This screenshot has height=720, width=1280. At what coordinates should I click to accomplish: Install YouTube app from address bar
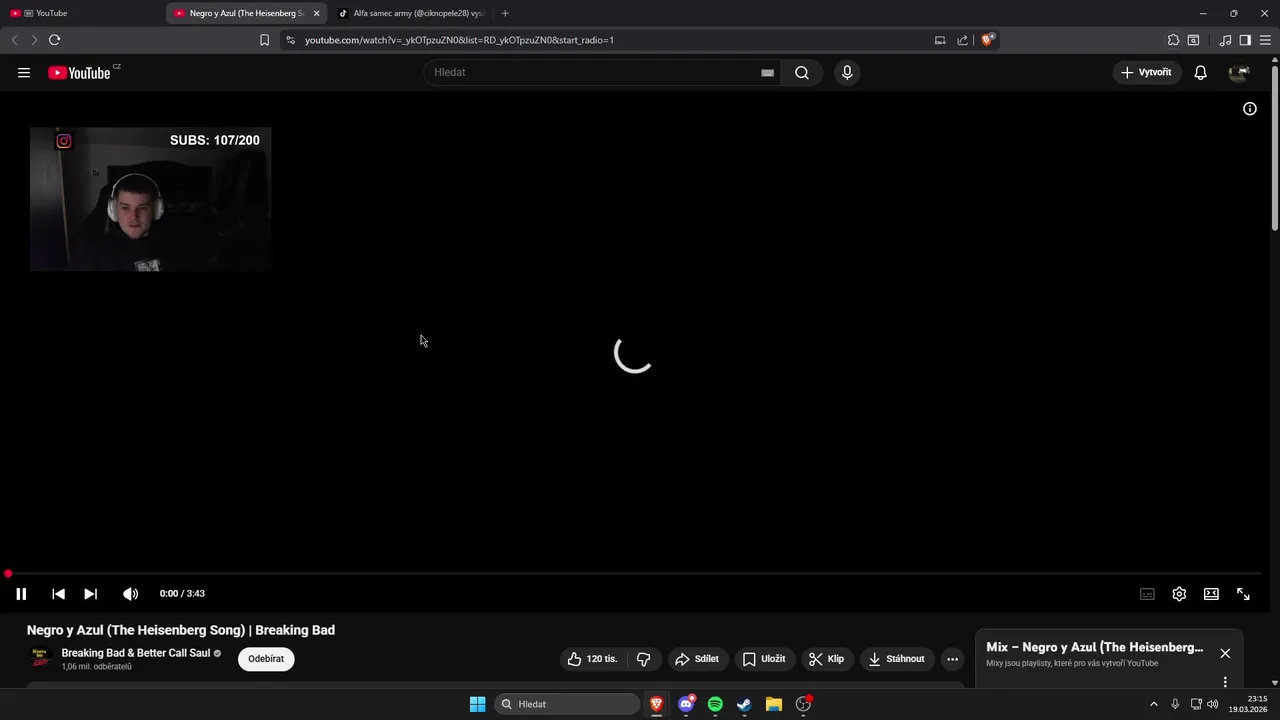pos(940,40)
